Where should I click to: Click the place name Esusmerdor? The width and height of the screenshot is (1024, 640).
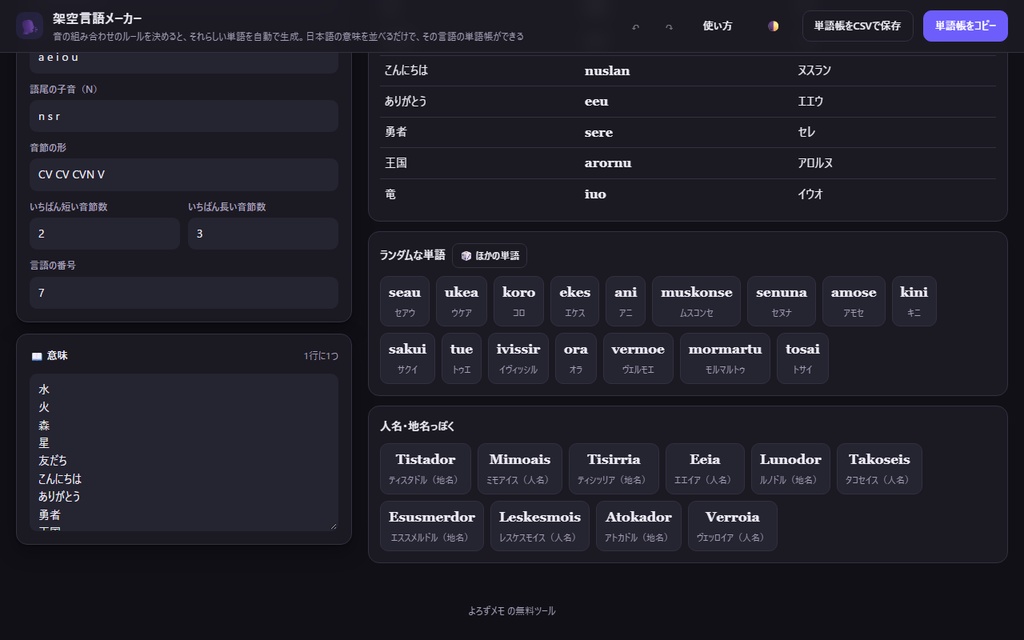[432, 526]
